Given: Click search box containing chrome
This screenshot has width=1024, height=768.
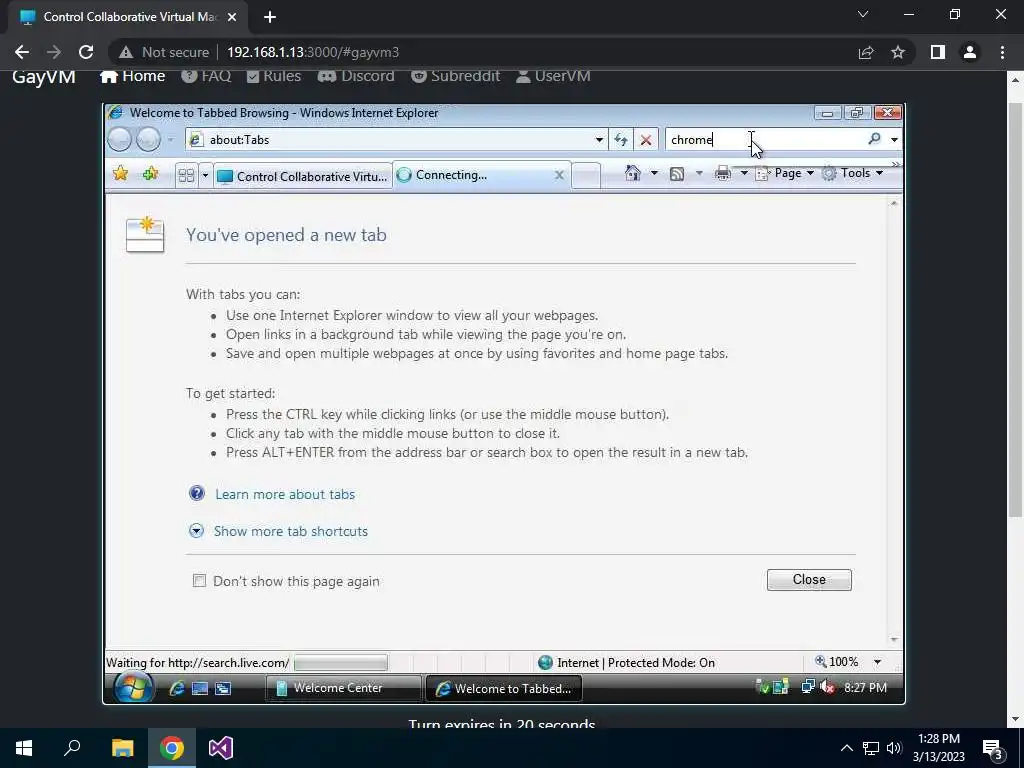Looking at the screenshot, I should (x=765, y=140).
